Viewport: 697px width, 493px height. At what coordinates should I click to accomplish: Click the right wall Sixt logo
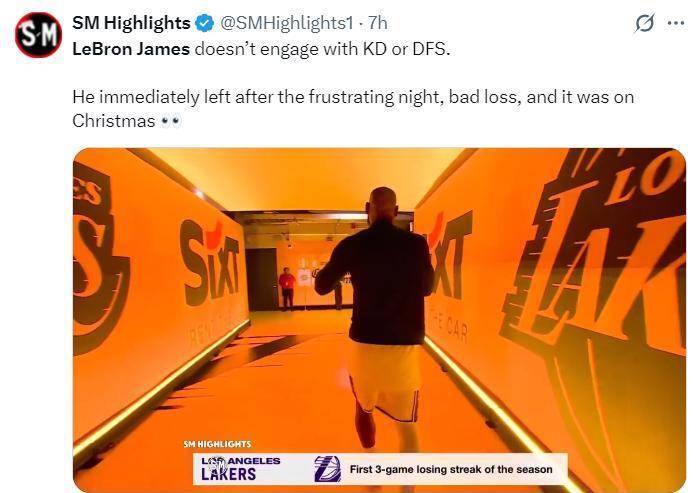(449, 255)
